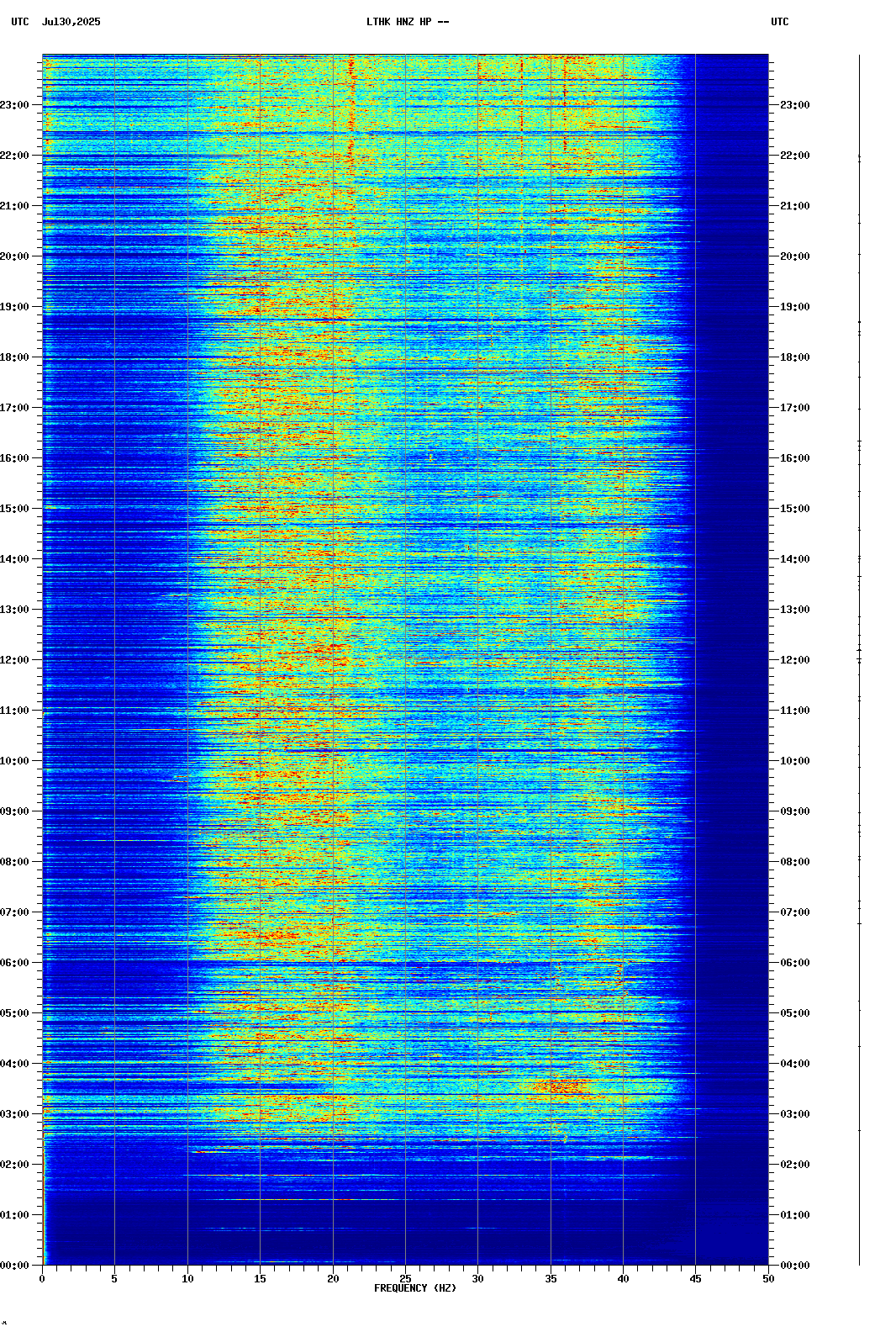Select 11:00 on the right time axis
The width and height of the screenshot is (896, 1332).
pyautogui.click(x=795, y=711)
